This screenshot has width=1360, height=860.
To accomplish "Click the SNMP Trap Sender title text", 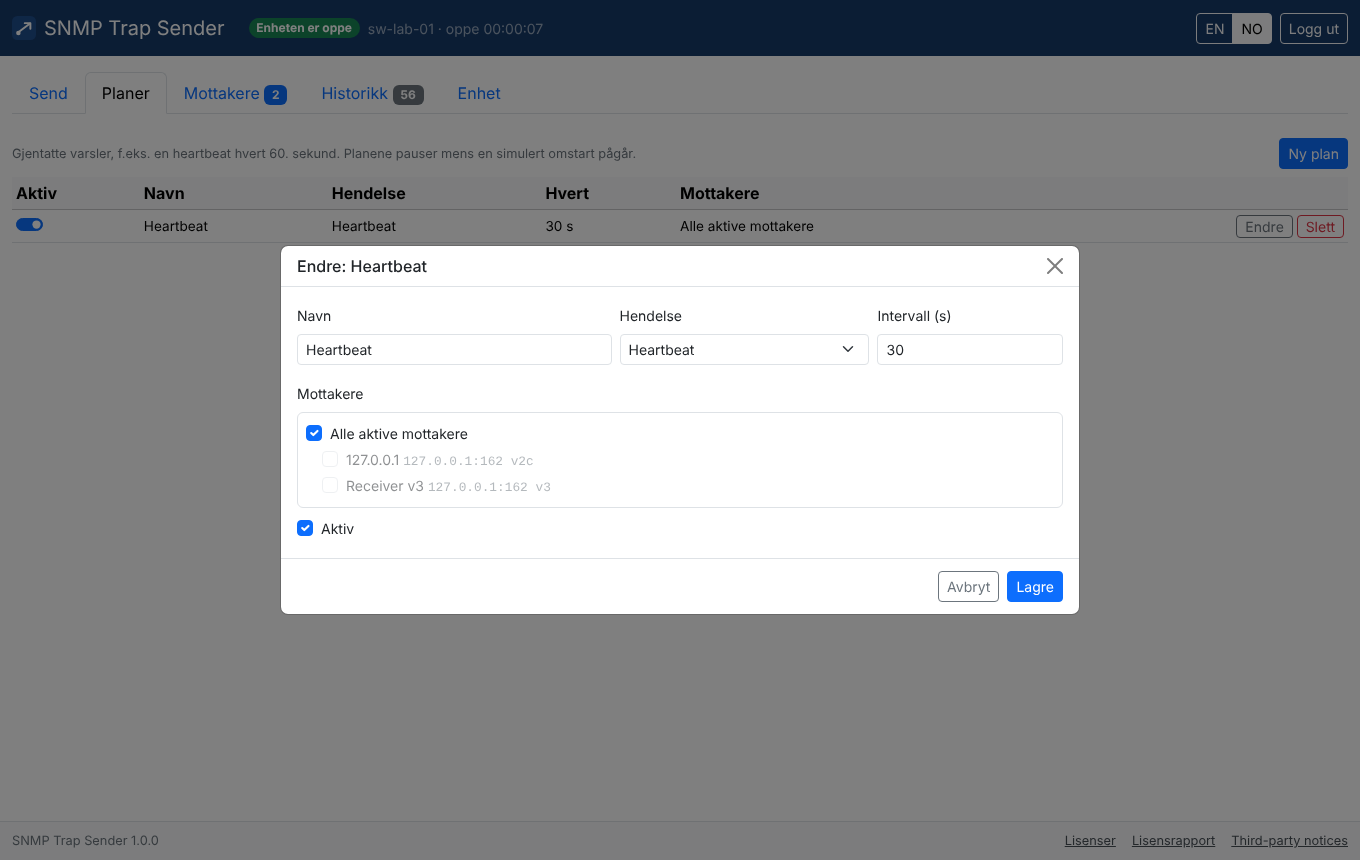I will pos(134,28).
